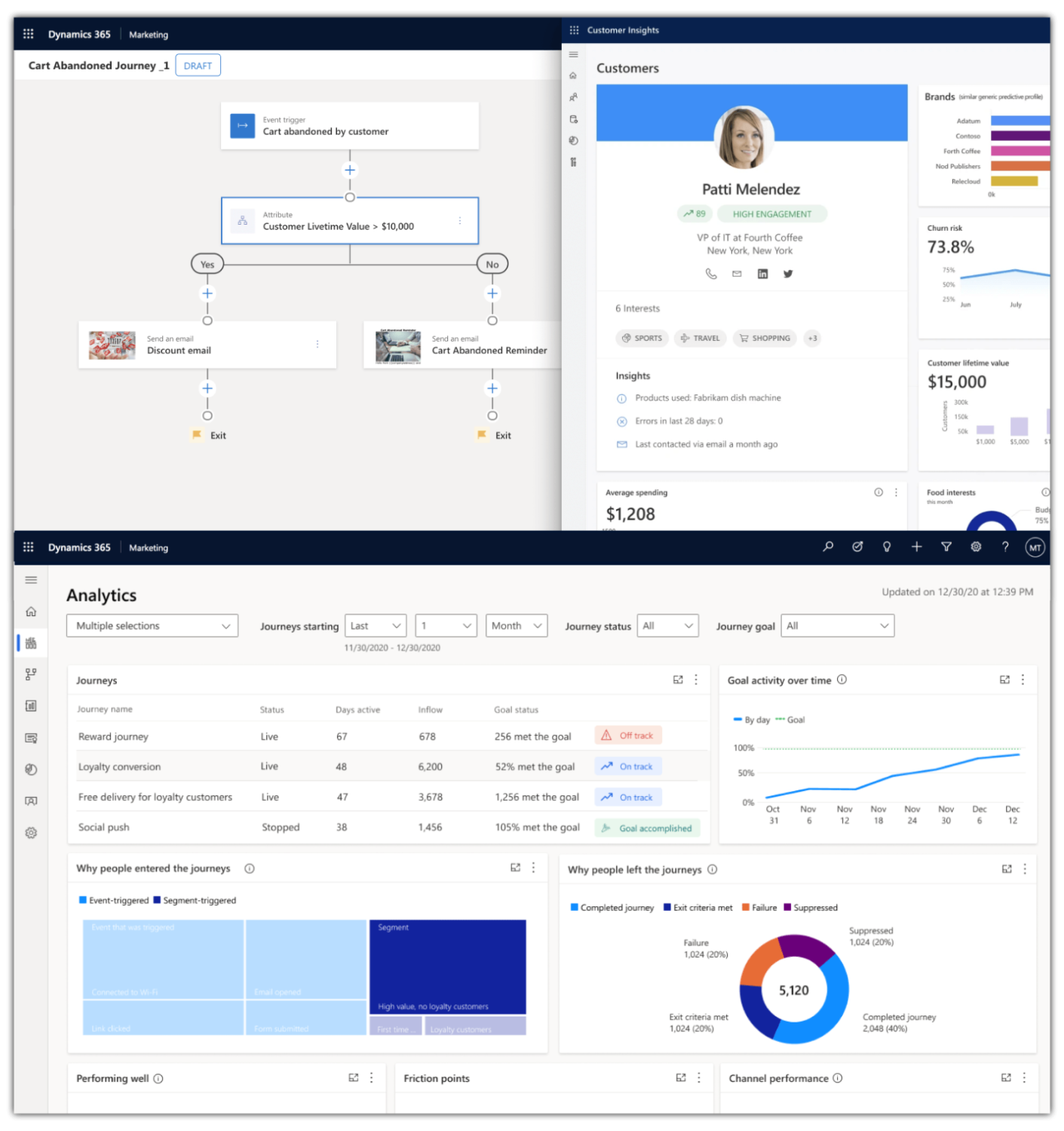Expand the Multiple selections dropdown

(152, 625)
